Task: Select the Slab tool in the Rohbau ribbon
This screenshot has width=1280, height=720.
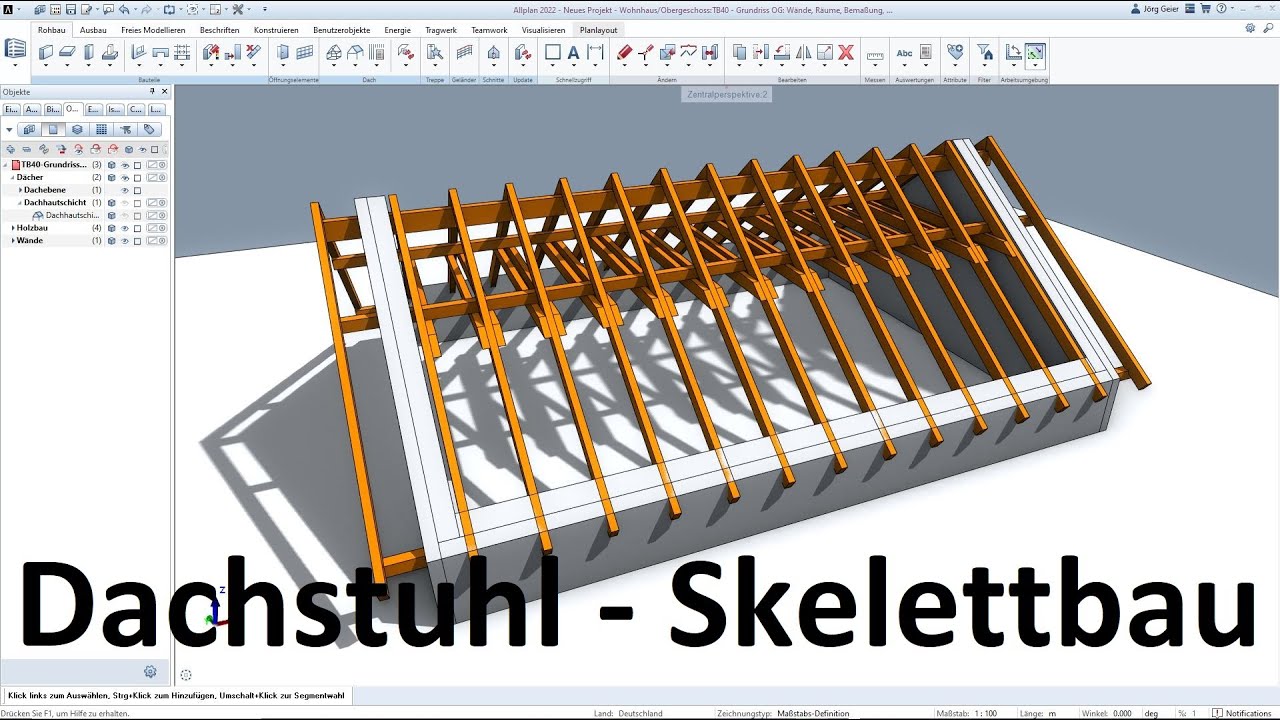Action: coord(67,51)
